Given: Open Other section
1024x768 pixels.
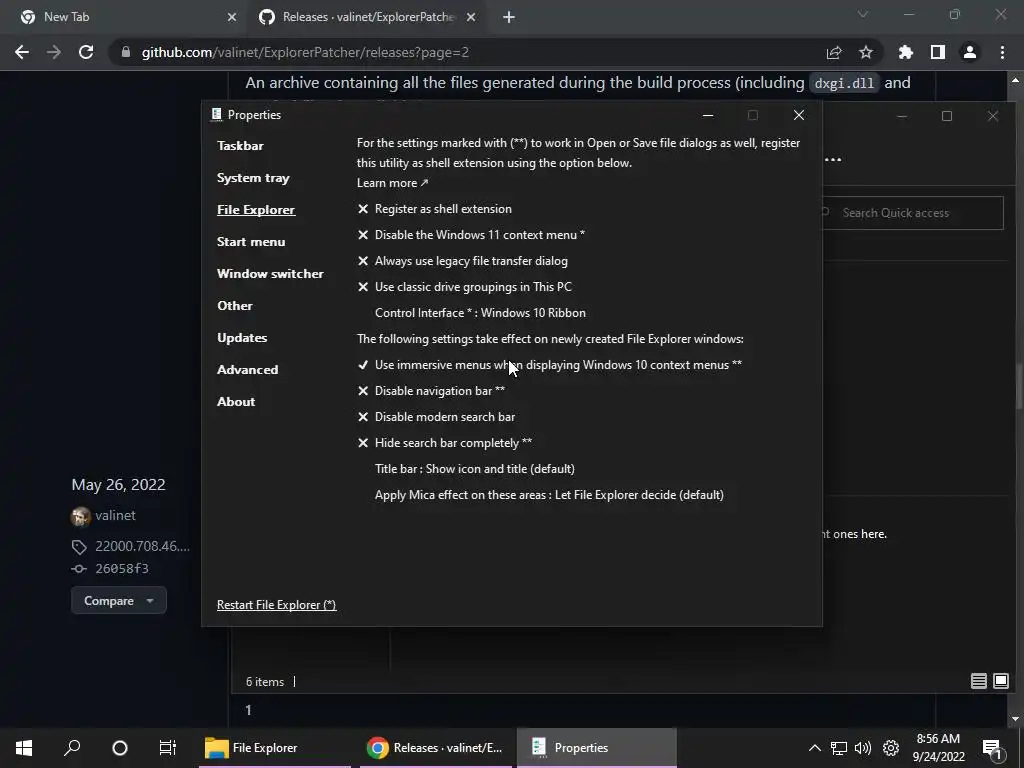Looking at the screenshot, I should [234, 306].
